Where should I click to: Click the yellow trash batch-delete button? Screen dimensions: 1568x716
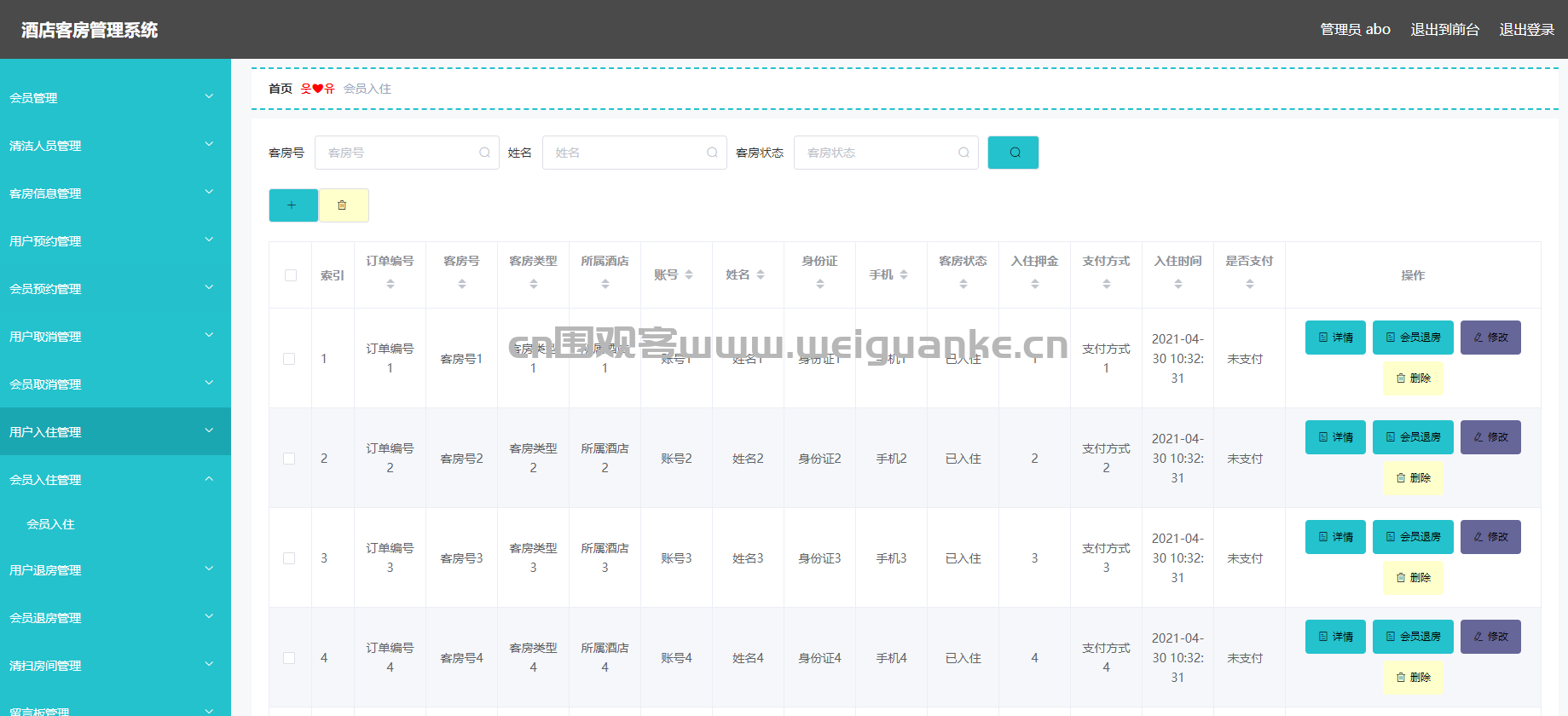coord(343,205)
